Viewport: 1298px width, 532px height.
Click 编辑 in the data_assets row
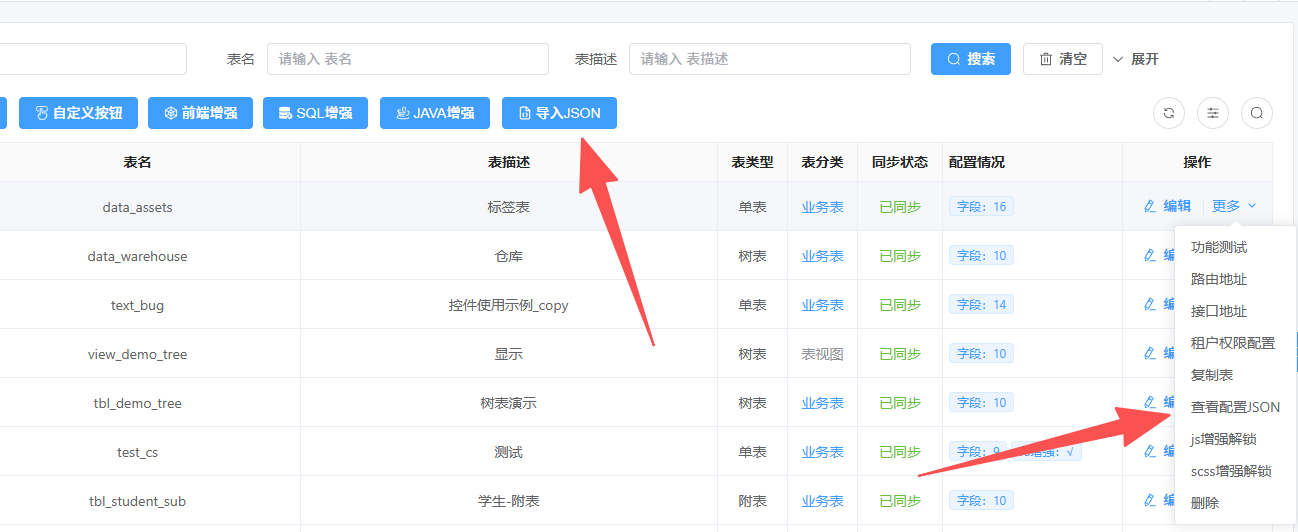click(1167, 206)
